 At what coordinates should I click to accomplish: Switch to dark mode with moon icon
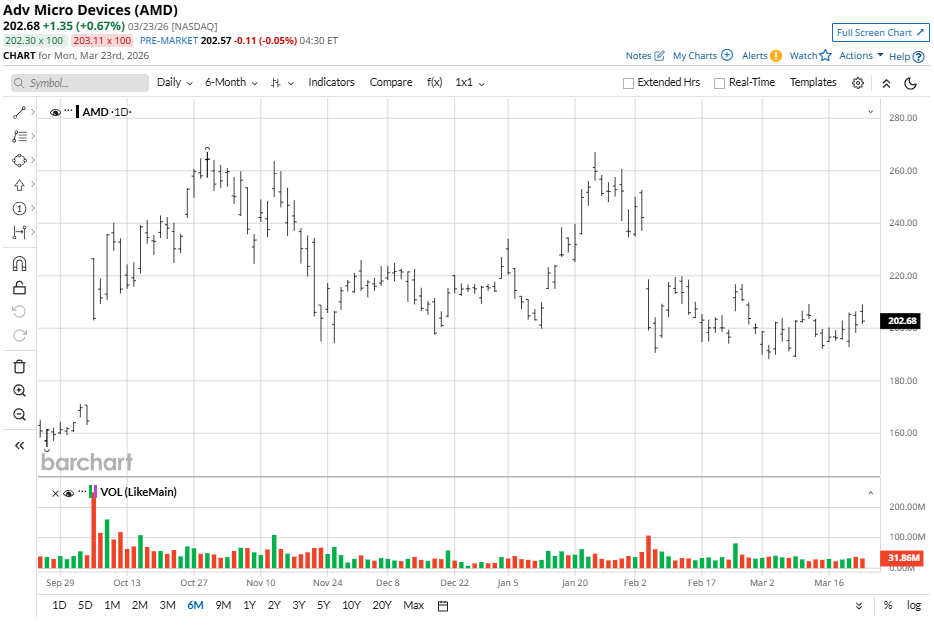pos(911,83)
